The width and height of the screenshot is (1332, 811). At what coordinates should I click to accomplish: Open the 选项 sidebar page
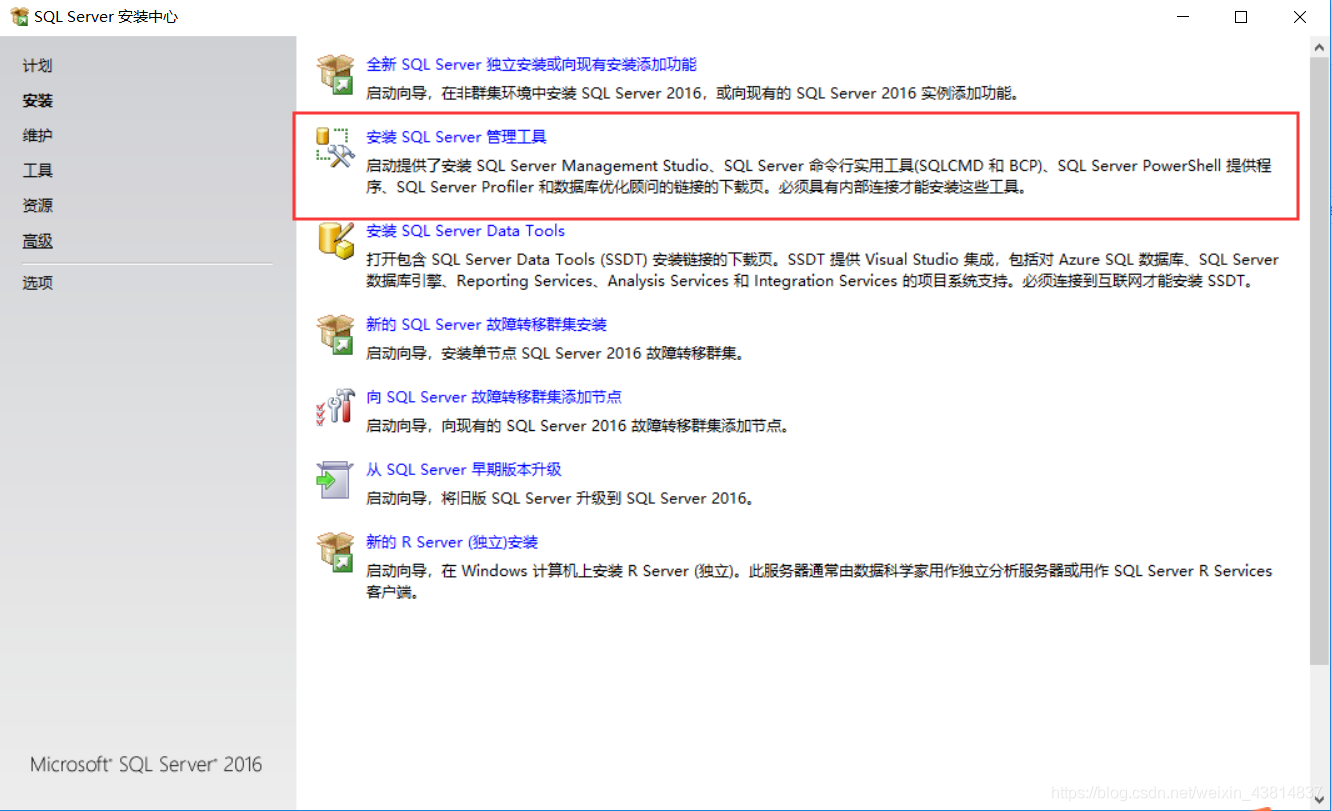(38, 283)
